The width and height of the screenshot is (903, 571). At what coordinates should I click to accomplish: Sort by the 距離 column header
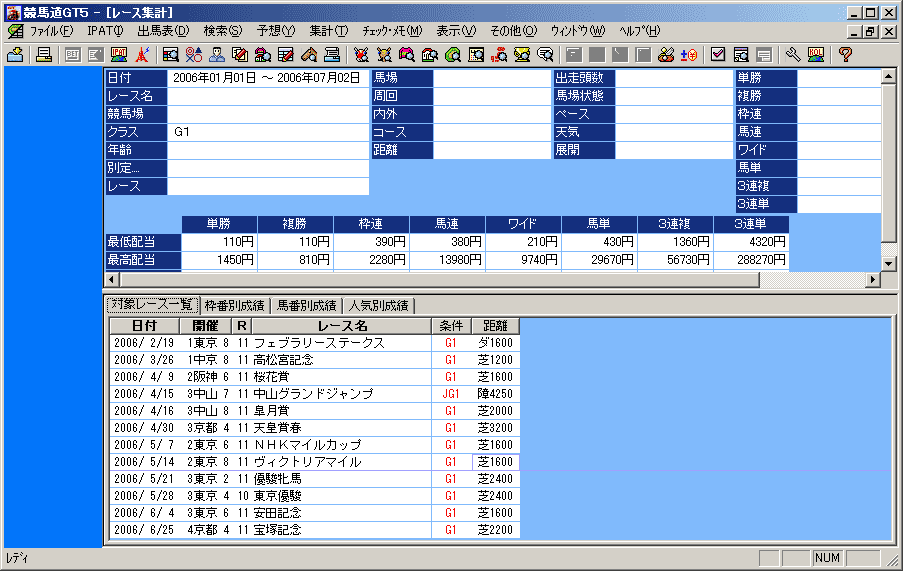pos(495,326)
